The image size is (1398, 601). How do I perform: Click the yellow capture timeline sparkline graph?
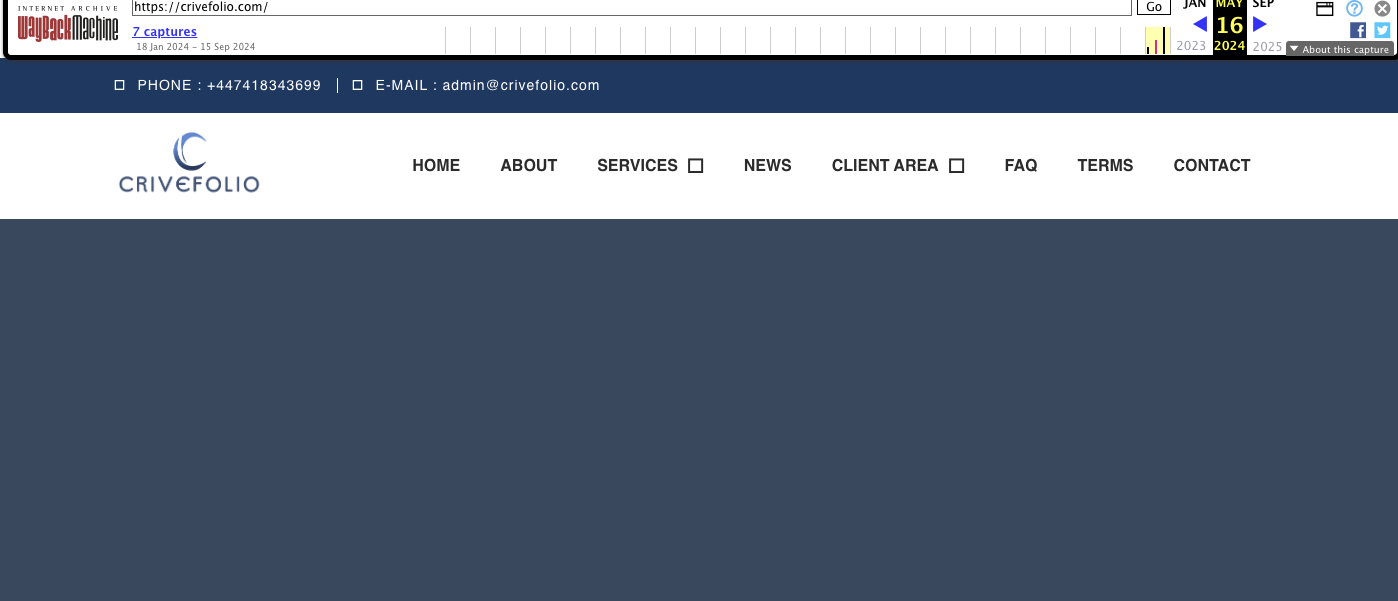1156,40
